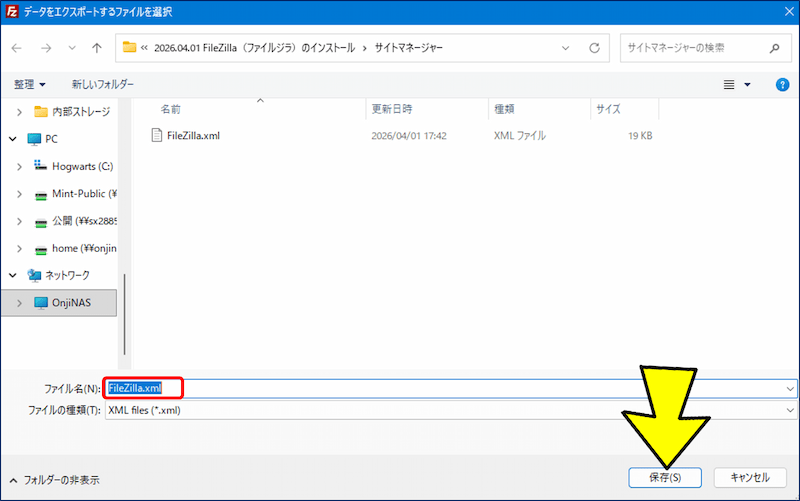Click 新しいフォルダー button
Viewport: 800px width, 501px height.
click(103, 84)
